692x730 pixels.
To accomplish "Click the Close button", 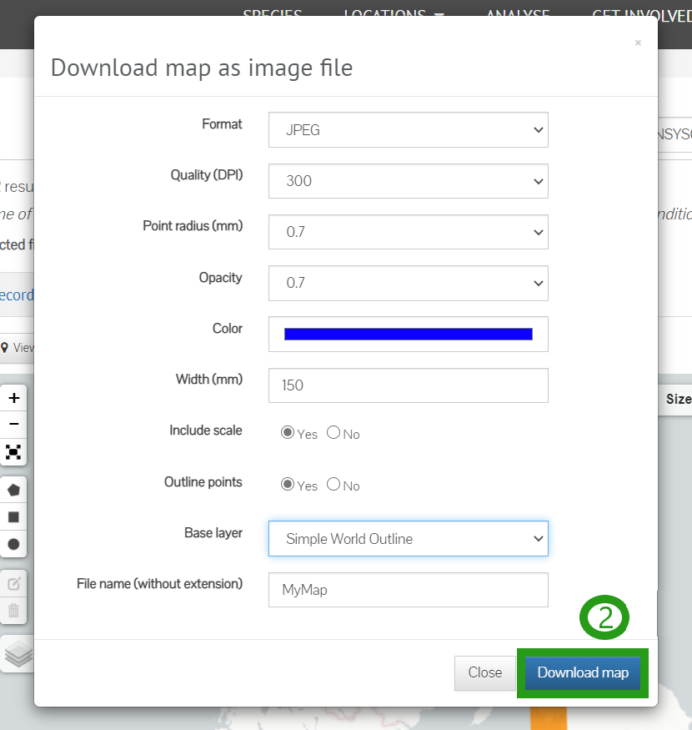I will click(485, 673).
